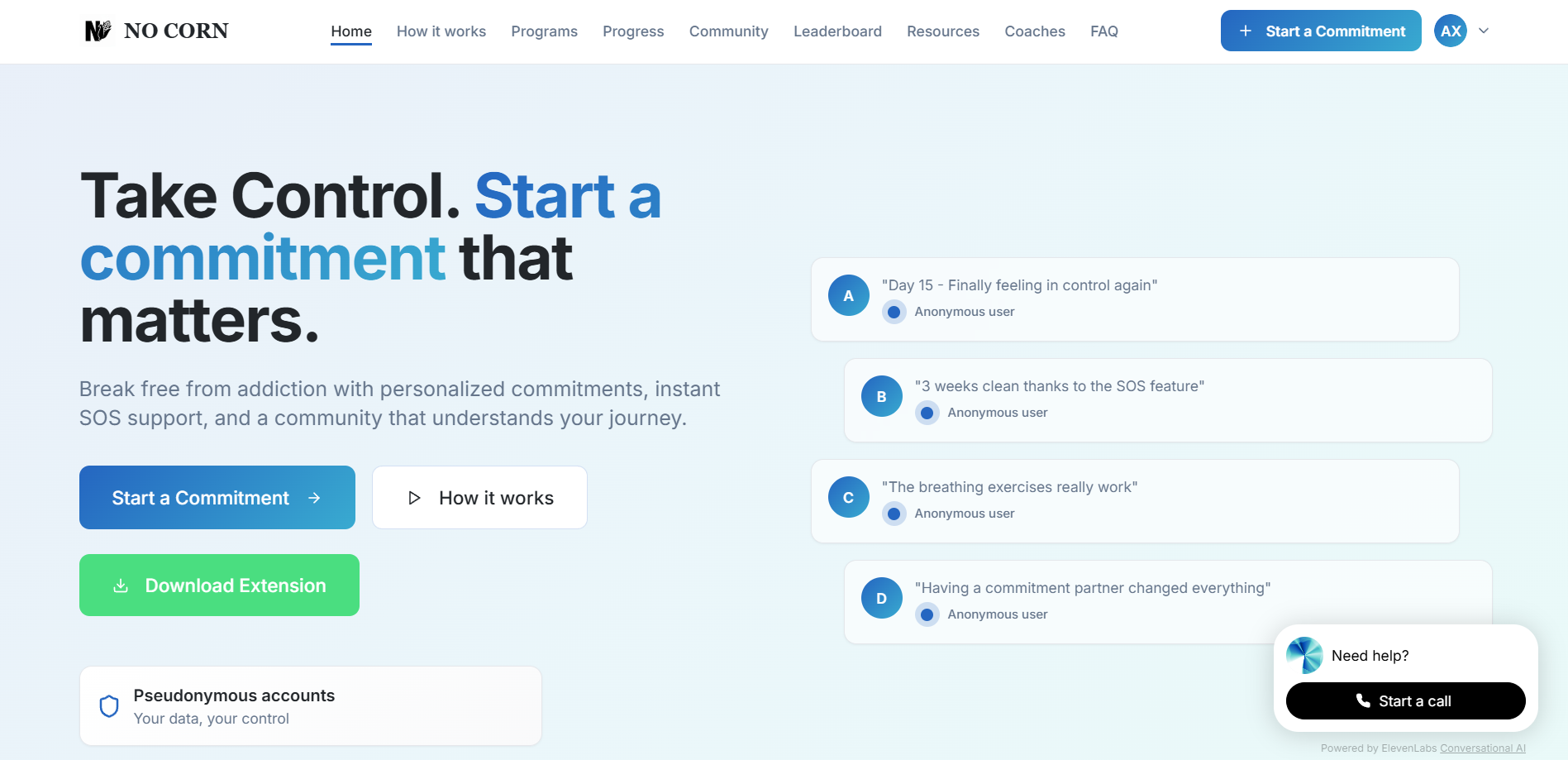Click avatar D on commitment partner testimonial
The width and height of the screenshot is (1568, 760).
[x=881, y=599]
